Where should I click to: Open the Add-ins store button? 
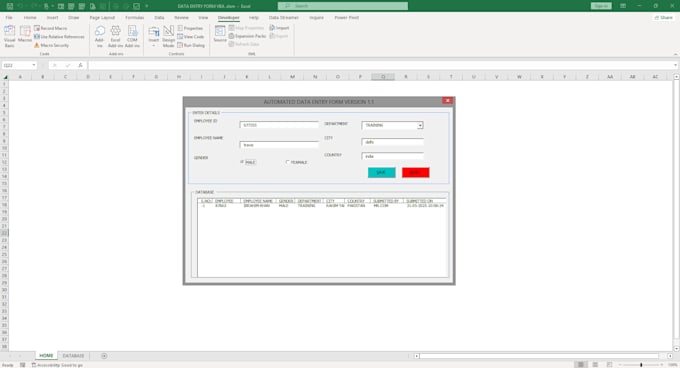pyautogui.click(x=100, y=36)
